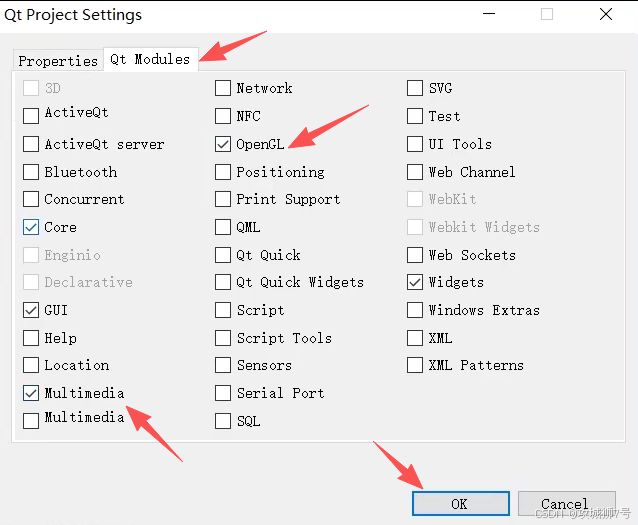The width and height of the screenshot is (638, 525).
Task: Enable the Qt Quick checkbox above Qt Quick Widgets
Action: 223,255
